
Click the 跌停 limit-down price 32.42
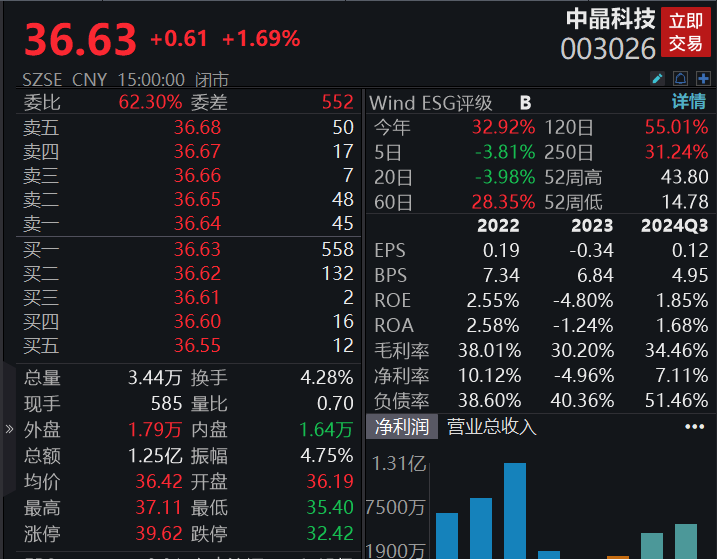330,534
